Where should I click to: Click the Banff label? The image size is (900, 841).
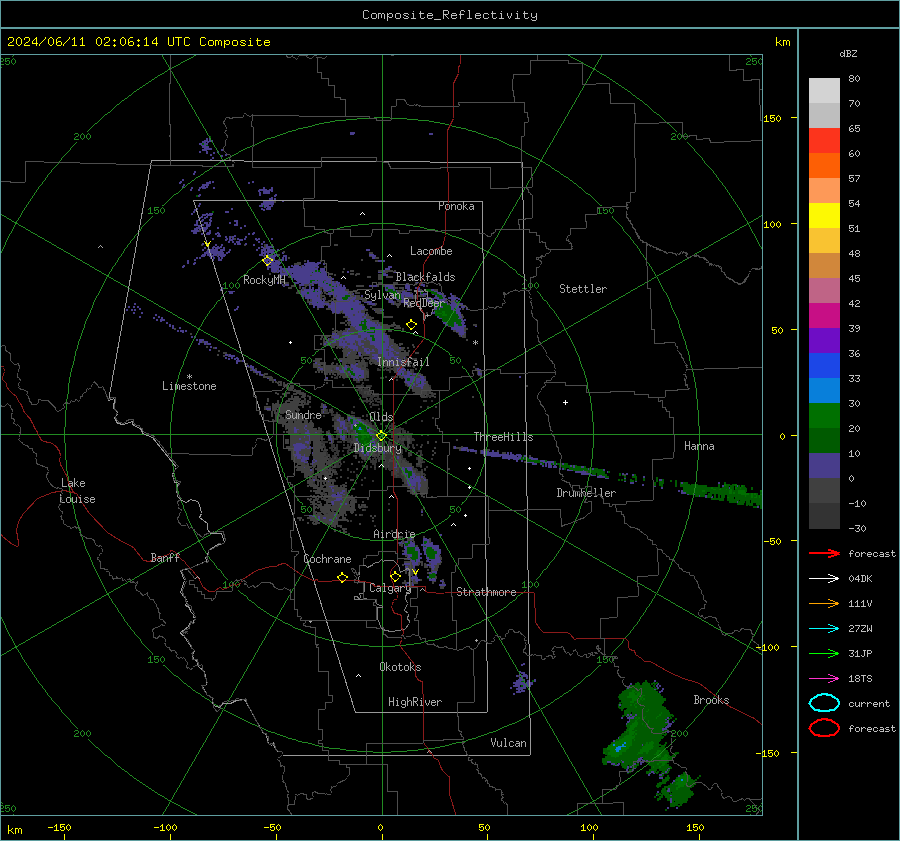tap(165, 558)
